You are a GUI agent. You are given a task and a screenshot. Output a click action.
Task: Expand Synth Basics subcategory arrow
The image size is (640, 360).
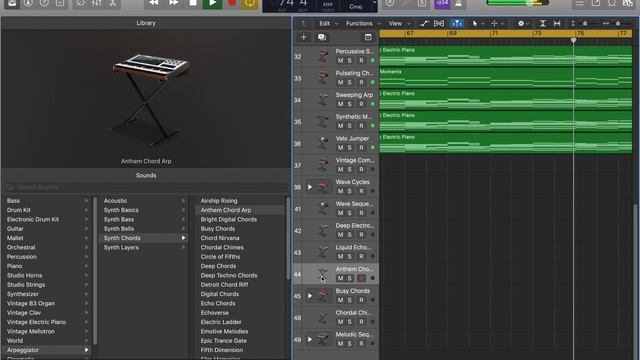183,210
